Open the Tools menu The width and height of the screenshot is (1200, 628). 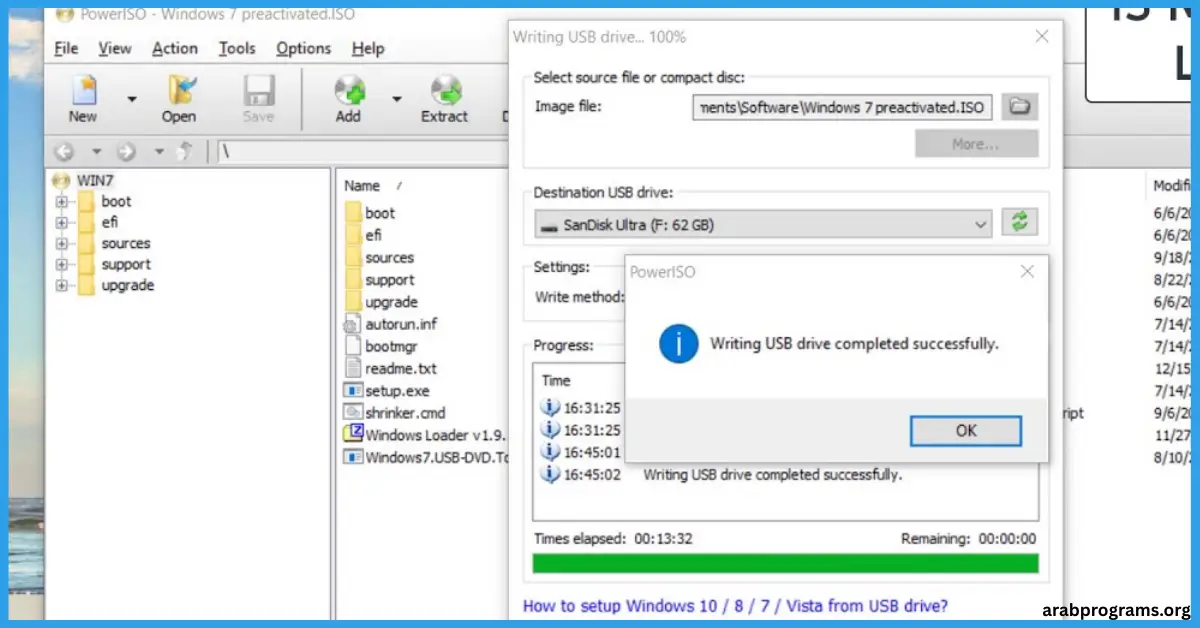(x=237, y=48)
